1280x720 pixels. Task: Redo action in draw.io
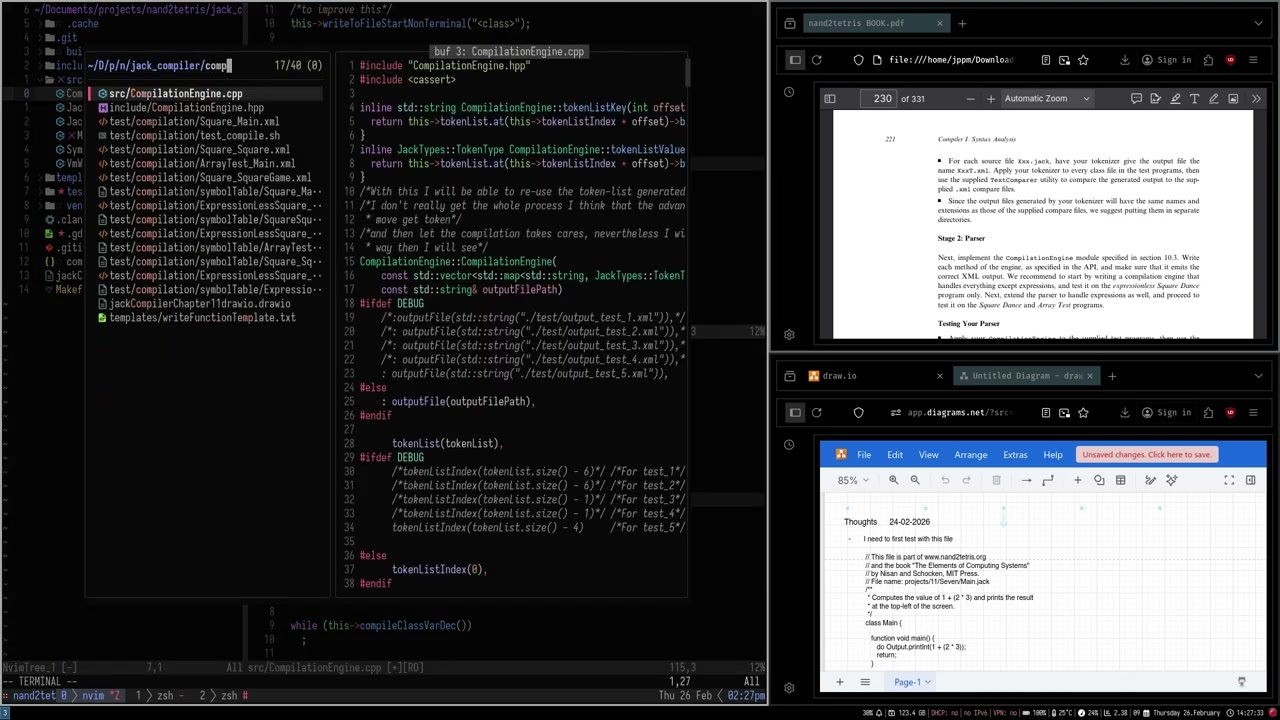coord(966,481)
